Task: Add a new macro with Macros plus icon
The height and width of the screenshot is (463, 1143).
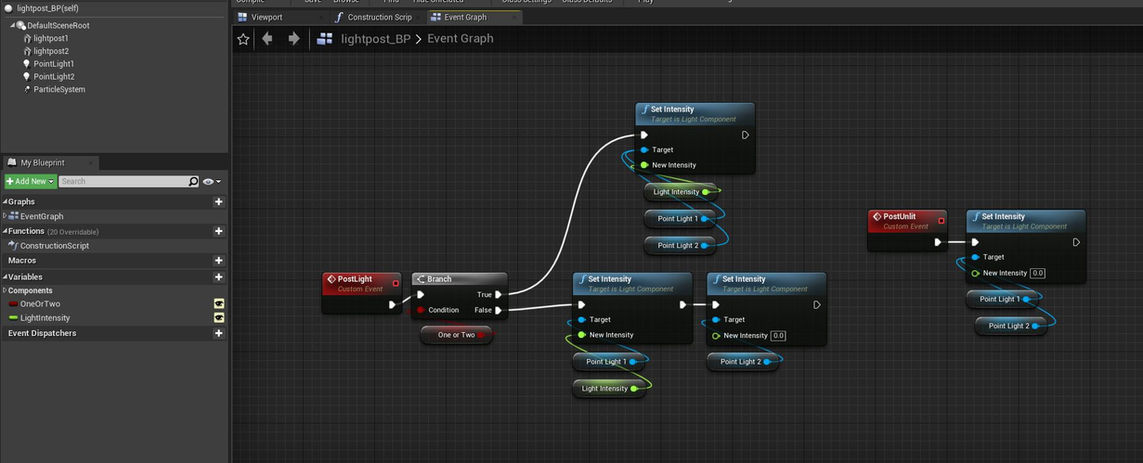Action: click(x=218, y=260)
